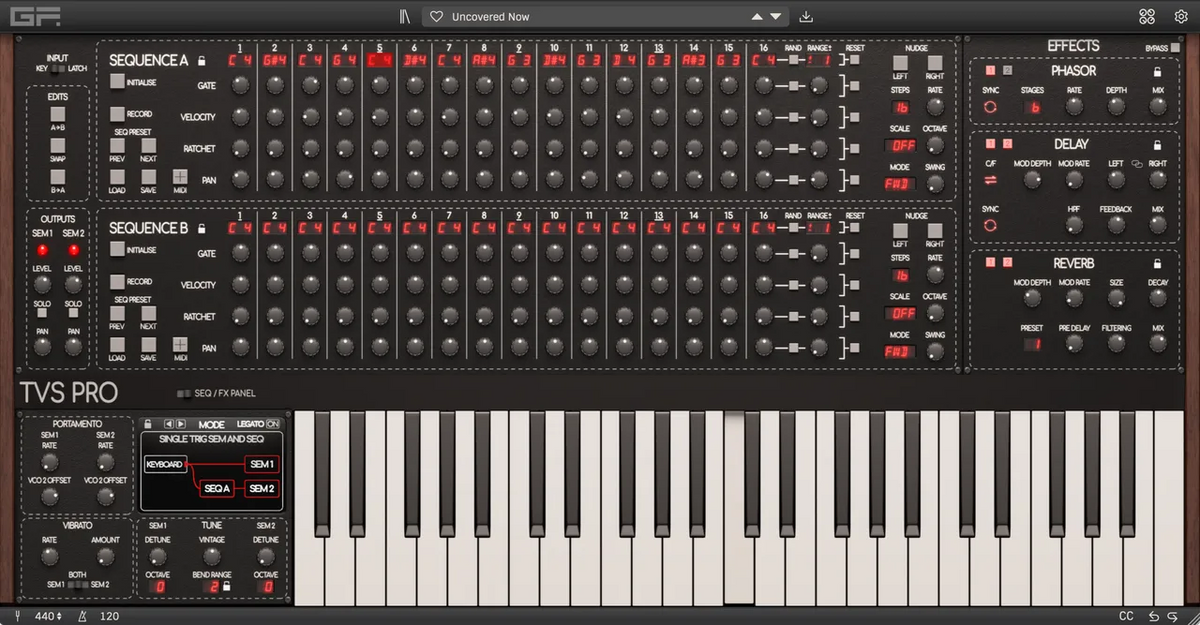Toggle the SEQ / FX PANEL switch

pos(186,394)
